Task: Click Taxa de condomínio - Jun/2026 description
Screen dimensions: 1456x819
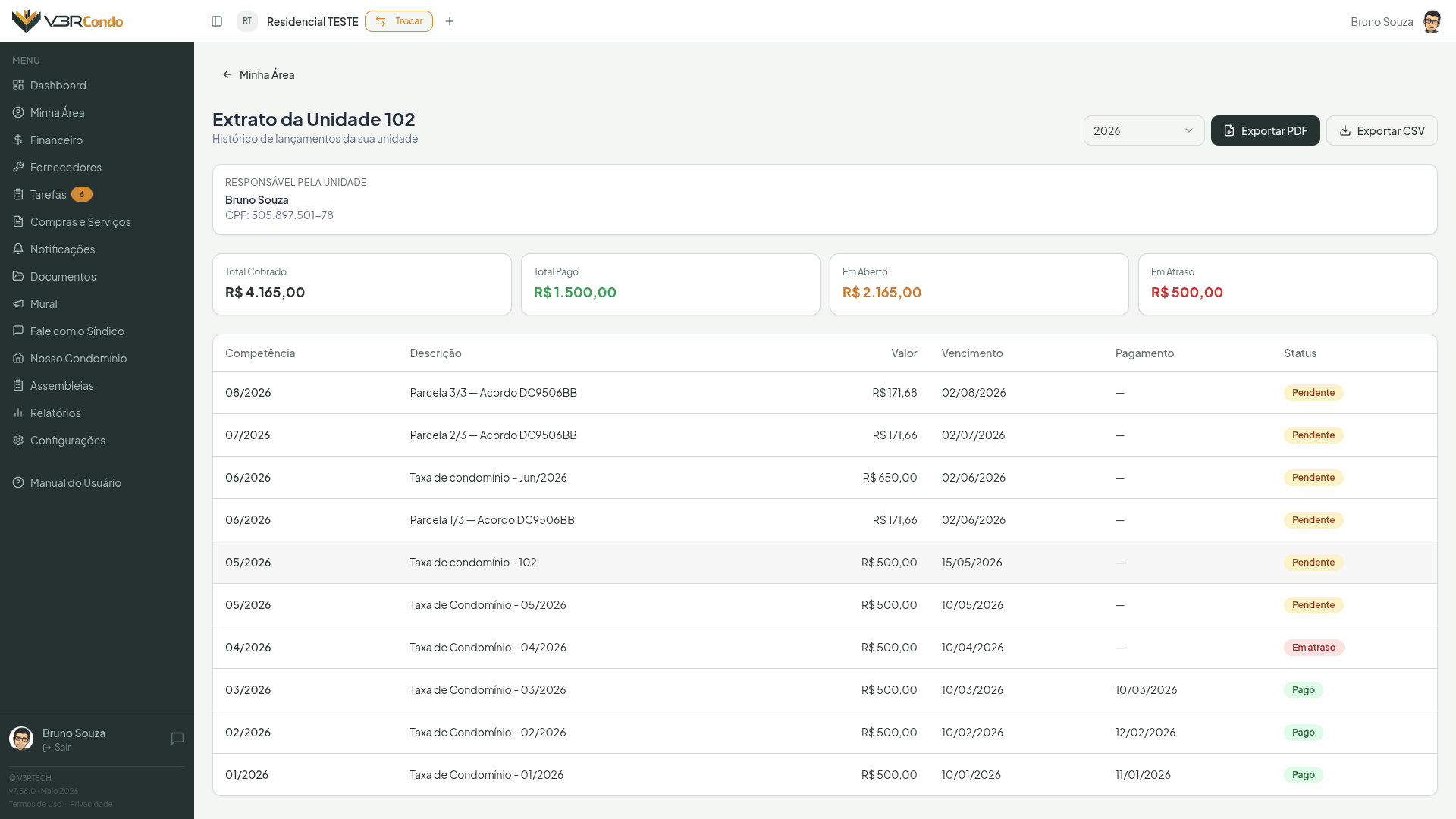Action: point(488,477)
